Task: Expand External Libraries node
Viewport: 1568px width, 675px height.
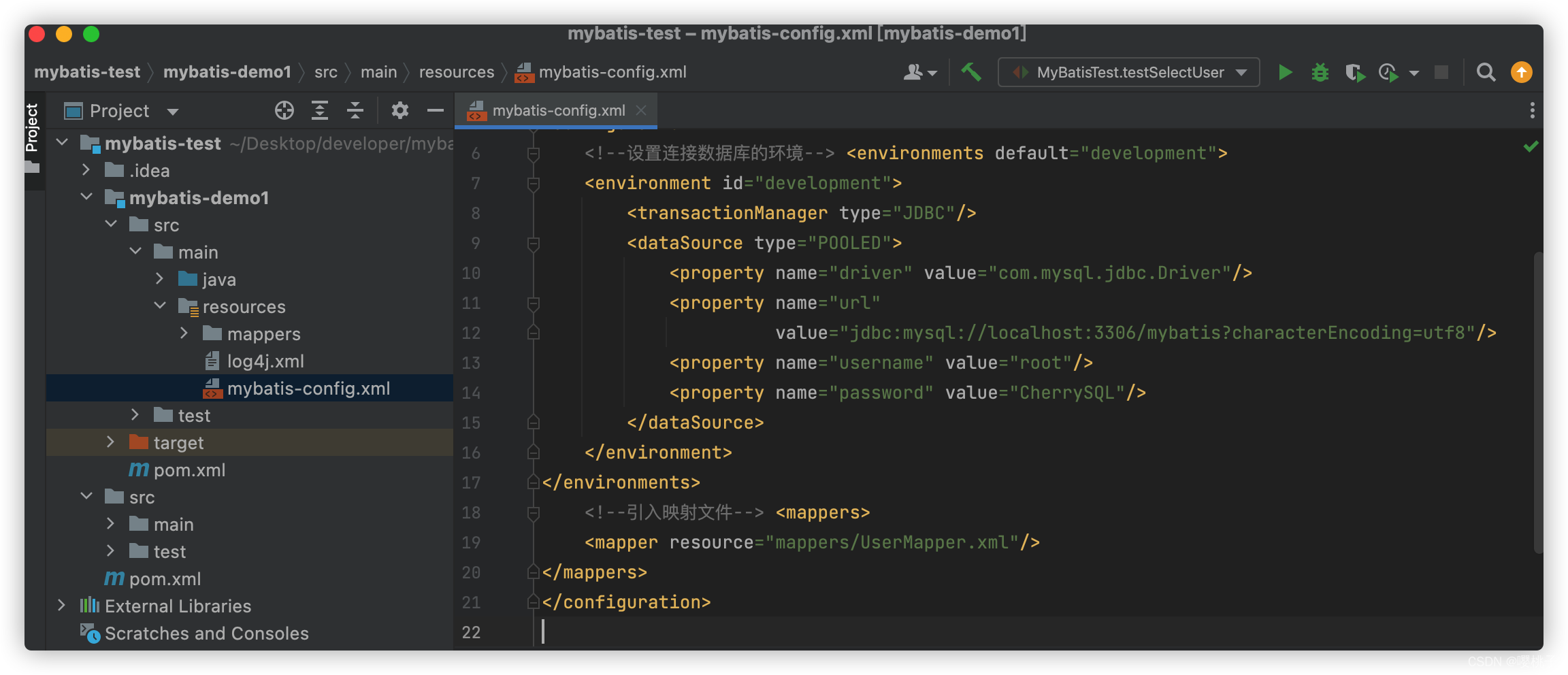Action: tap(62, 606)
